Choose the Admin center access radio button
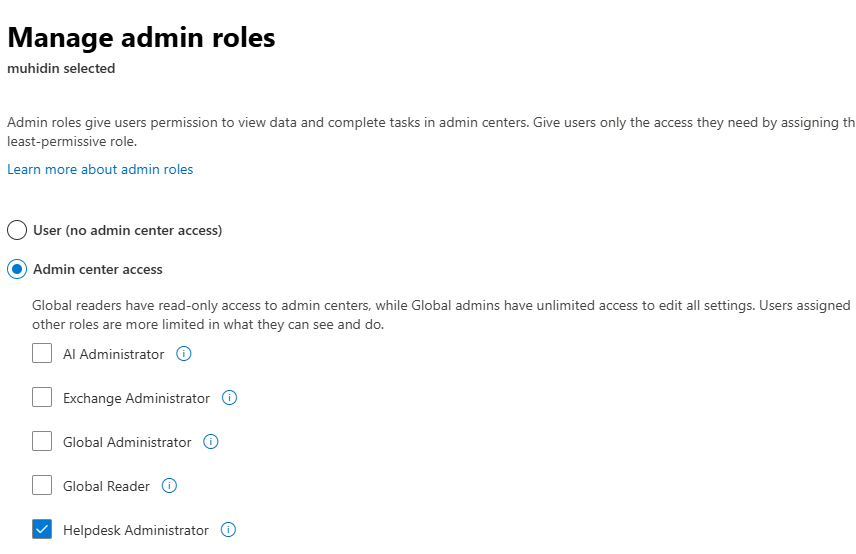The width and height of the screenshot is (856, 554). [x=17, y=269]
